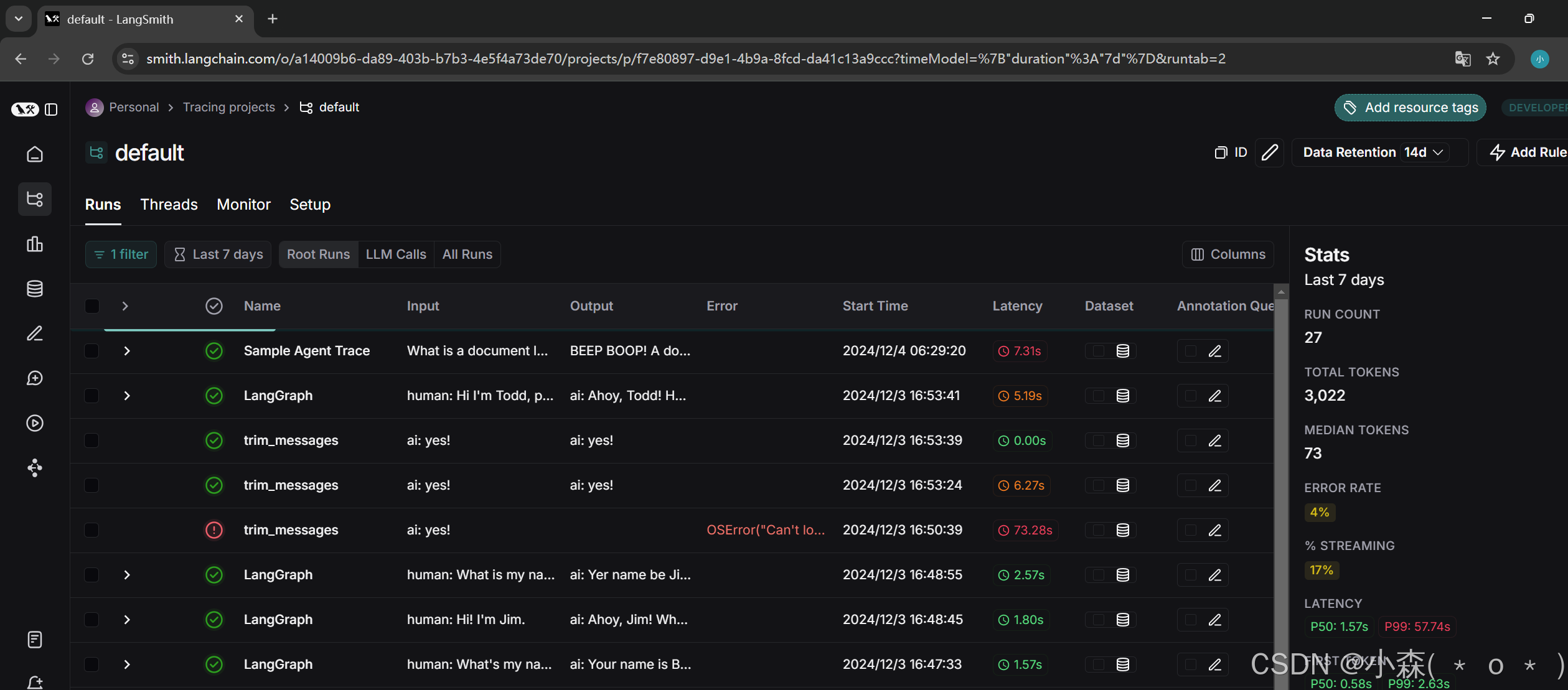Toggle the sidebar collapse panel icon

52,110
